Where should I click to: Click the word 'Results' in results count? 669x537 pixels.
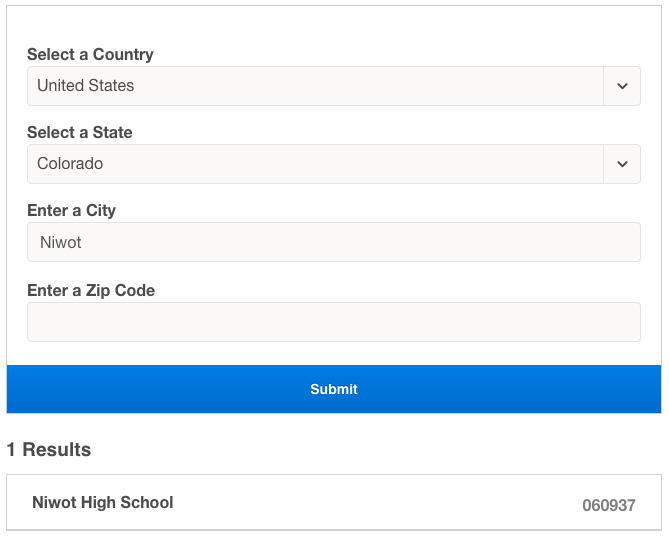pyautogui.click(x=57, y=449)
